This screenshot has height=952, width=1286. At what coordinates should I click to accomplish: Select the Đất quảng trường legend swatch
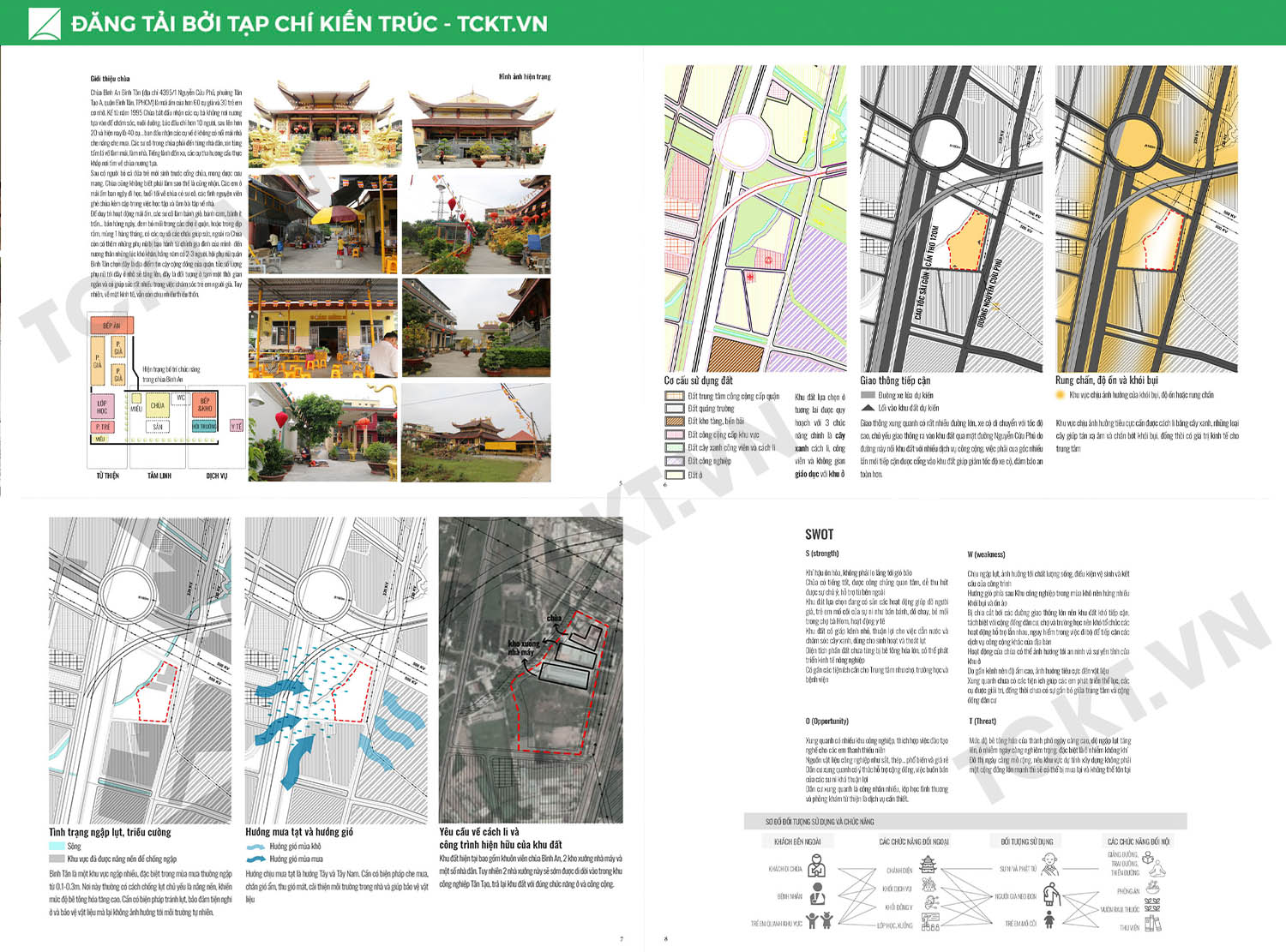click(x=674, y=409)
